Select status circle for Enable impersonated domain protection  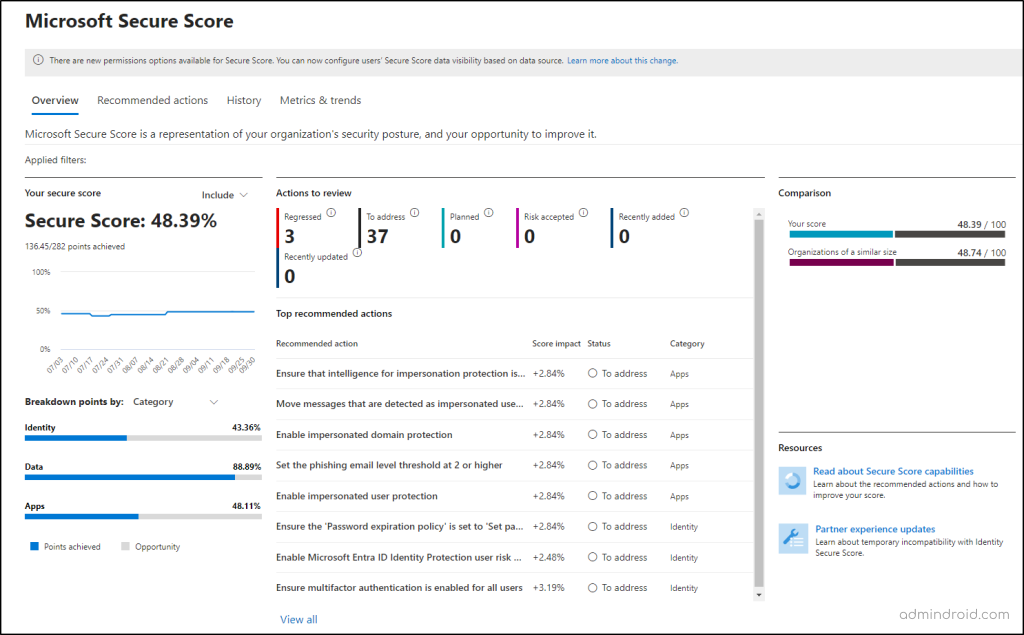pos(592,435)
